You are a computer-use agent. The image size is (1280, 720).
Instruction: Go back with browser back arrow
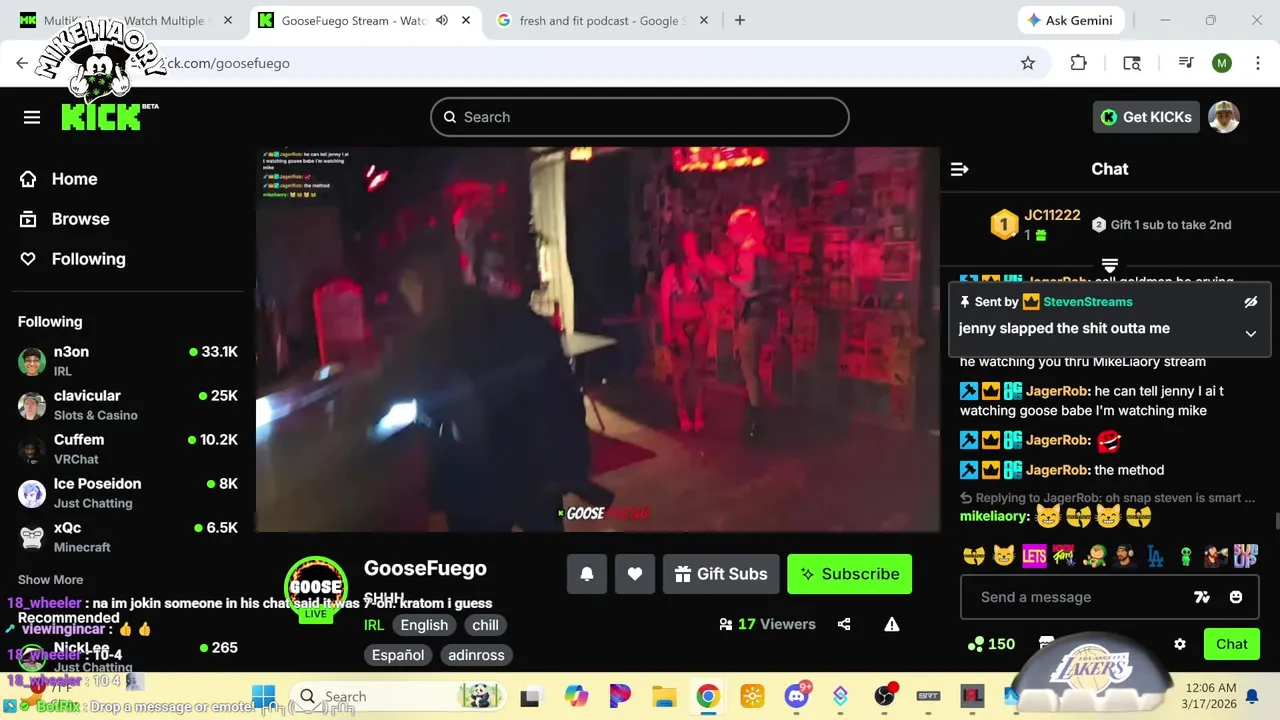point(22,63)
